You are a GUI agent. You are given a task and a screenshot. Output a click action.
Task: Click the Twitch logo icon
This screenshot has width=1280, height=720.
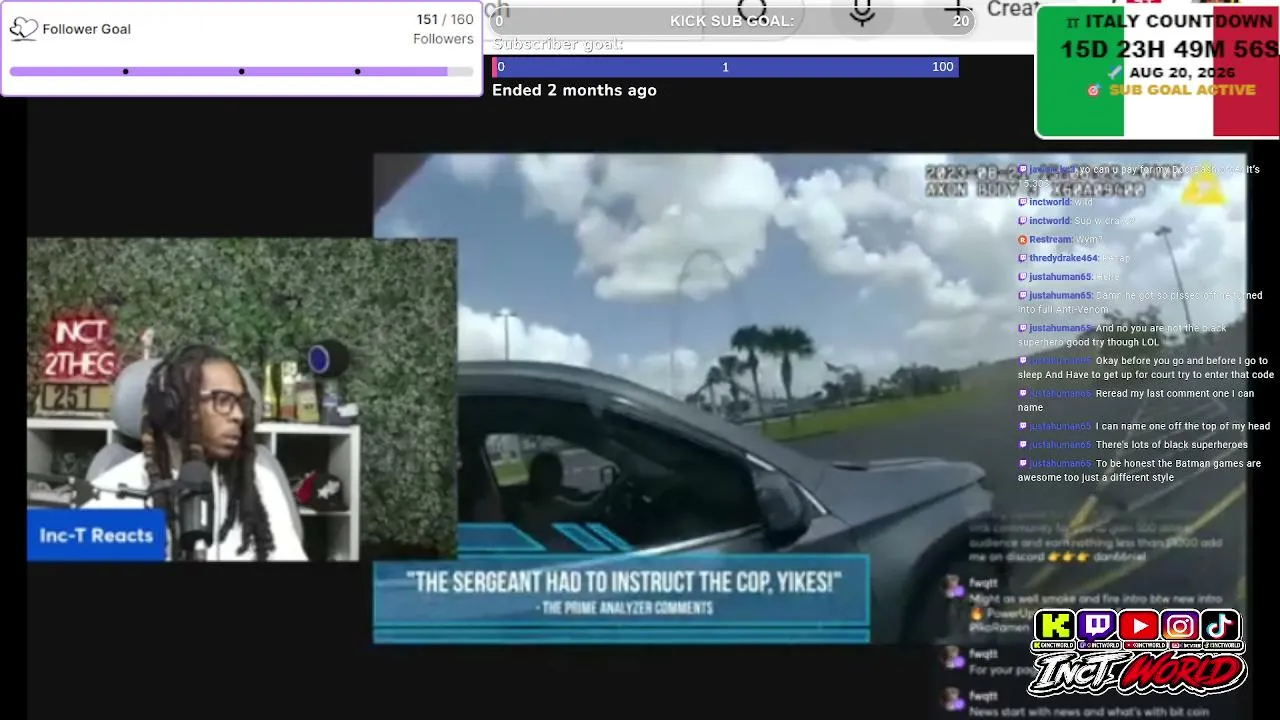click(1097, 626)
